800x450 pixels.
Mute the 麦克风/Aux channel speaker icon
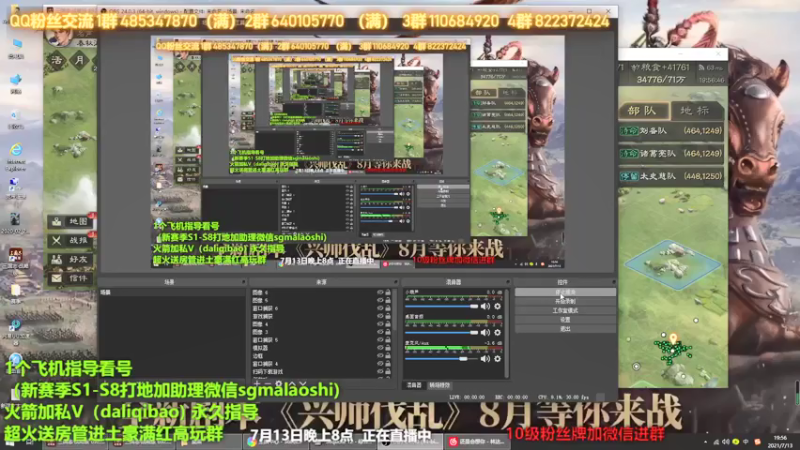(485, 359)
